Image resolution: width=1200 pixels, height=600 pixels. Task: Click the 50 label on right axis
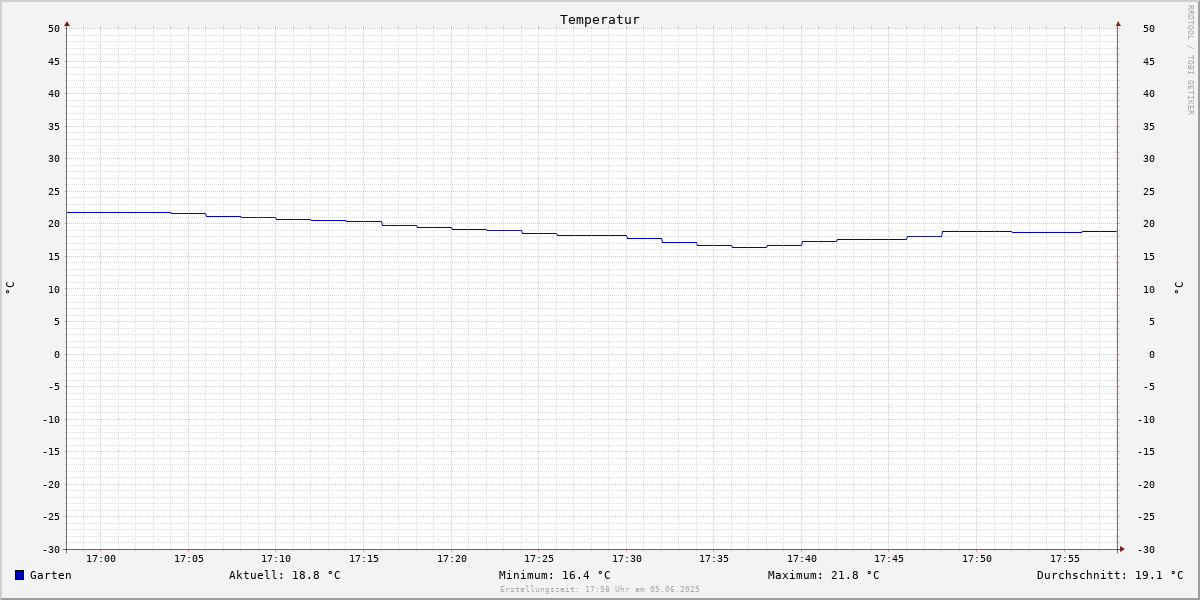[1149, 29]
